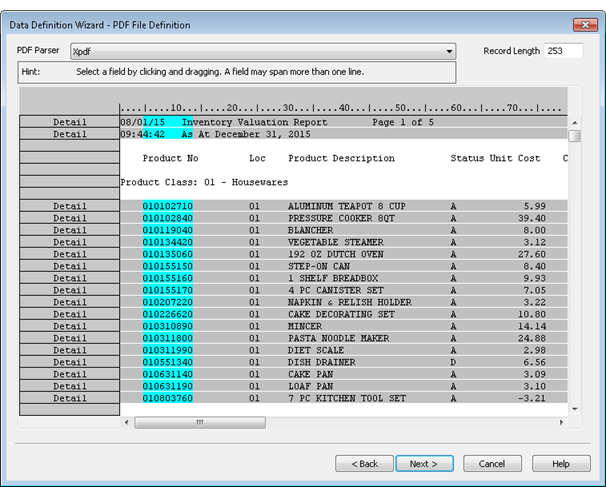Viewport: 606px width, 487px height.
Task: Click the horizontal scrollbar thumb
Action: click(x=200, y=422)
